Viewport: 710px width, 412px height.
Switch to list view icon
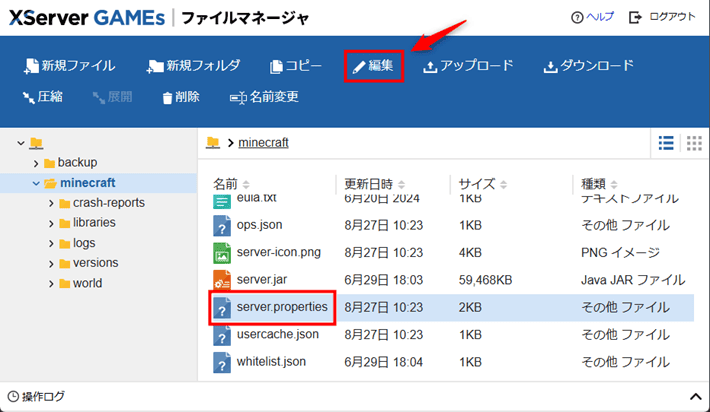[x=666, y=143]
